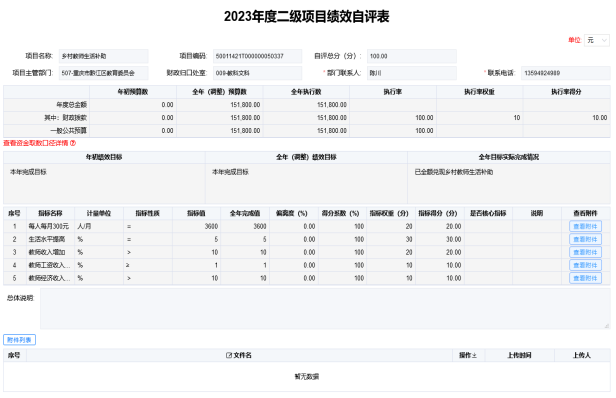Click the 其中：财政拨款 row label
The image size is (616, 398).
[66, 118]
